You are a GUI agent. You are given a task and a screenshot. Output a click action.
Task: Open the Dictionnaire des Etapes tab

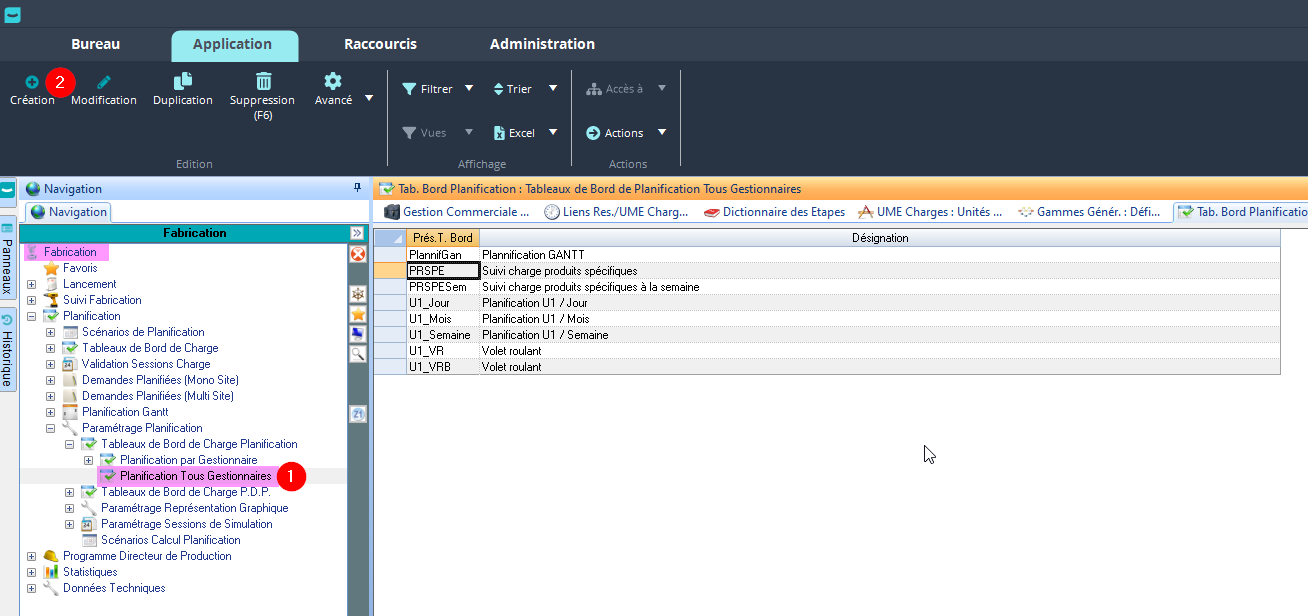[774, 212]
